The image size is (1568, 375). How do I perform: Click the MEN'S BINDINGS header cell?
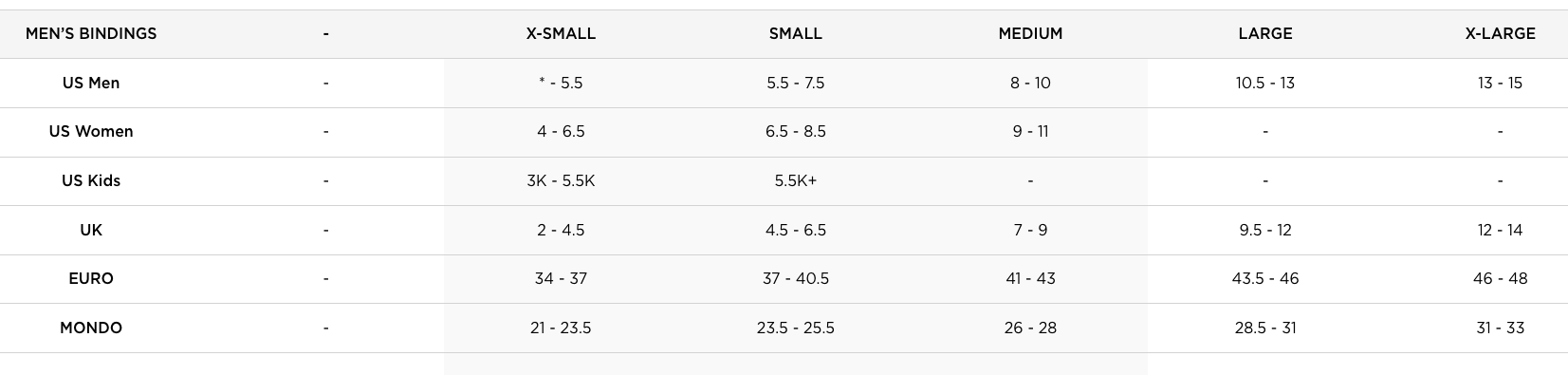pyautogui.click(x=91, y=33)
